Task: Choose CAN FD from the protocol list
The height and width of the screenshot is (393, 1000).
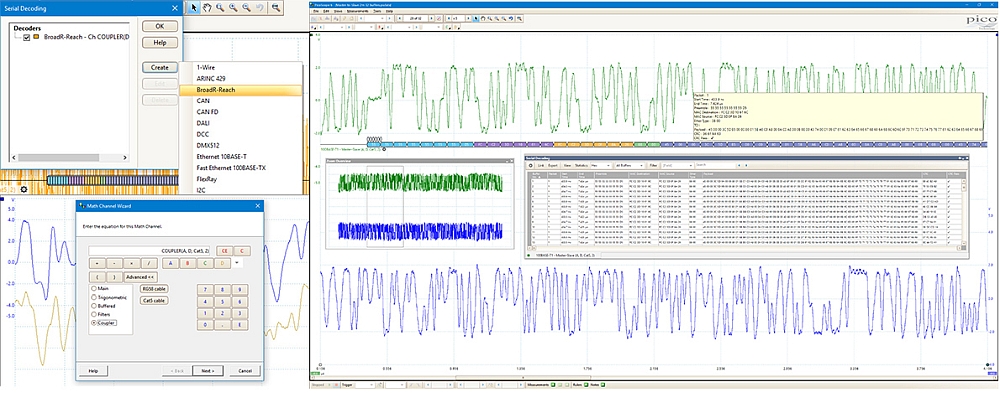Action: tap(207, 112)
